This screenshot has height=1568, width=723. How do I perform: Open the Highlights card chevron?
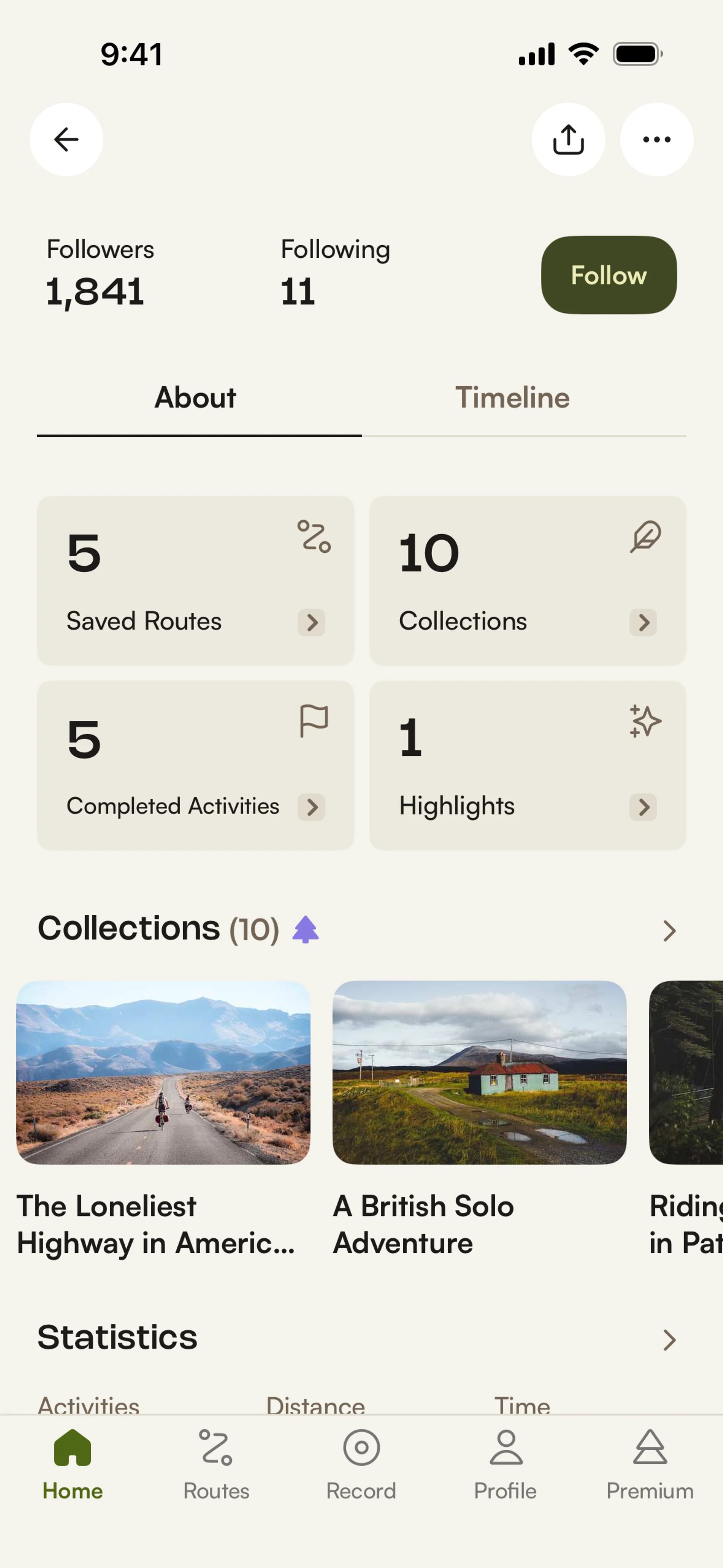643,807
